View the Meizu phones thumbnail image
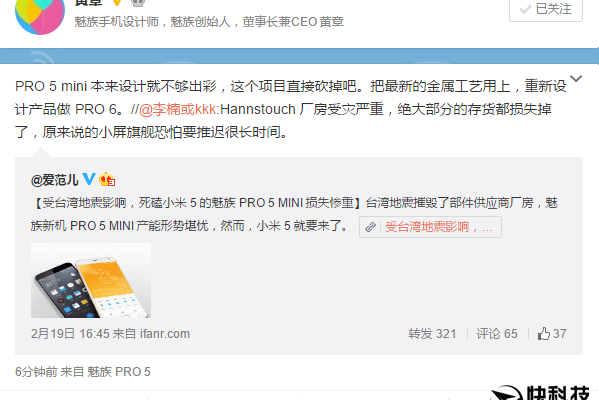Image resolution: width=599 pixels, height=400 pixels. 91,280
